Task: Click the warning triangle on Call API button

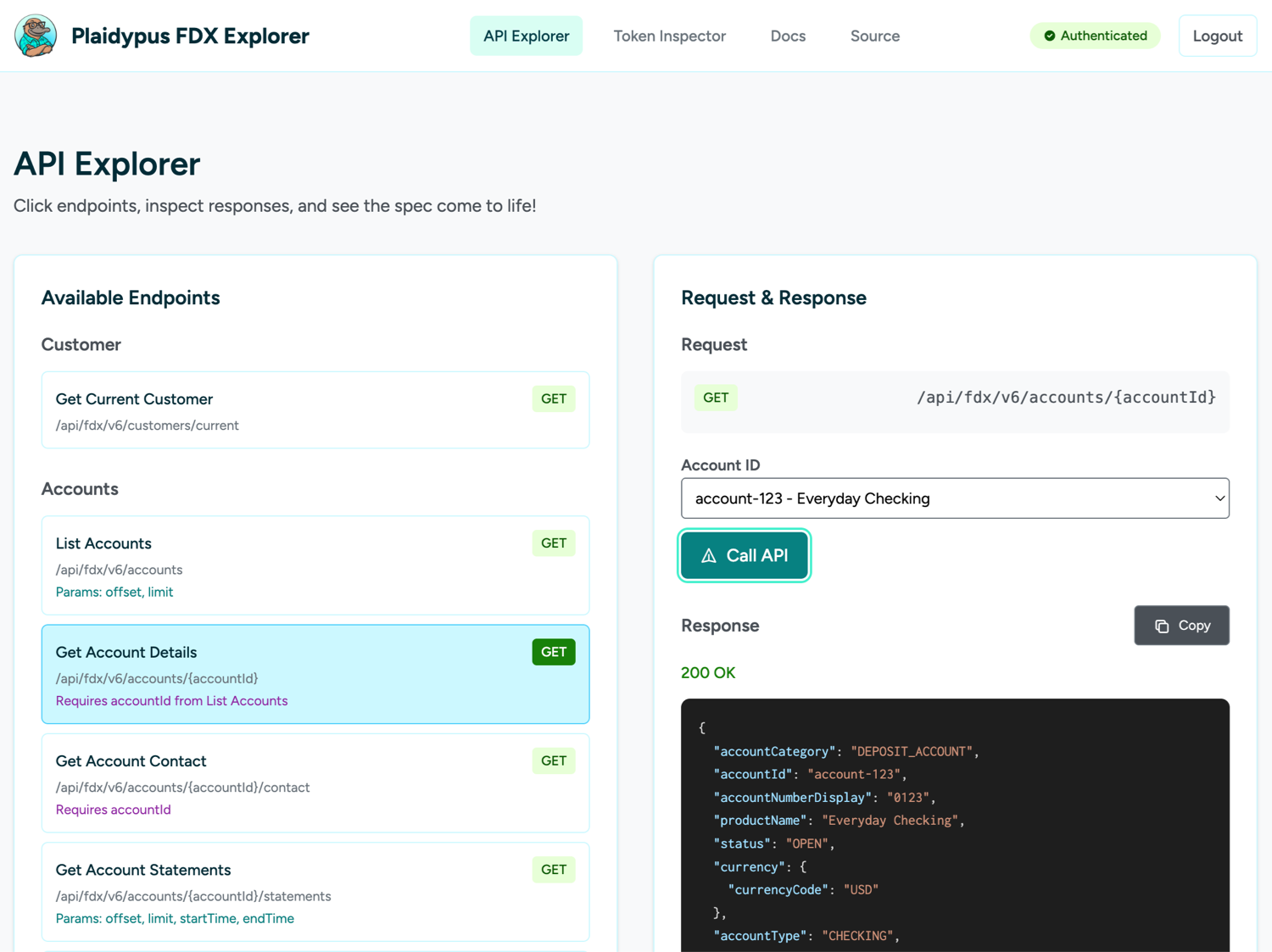Action: pos(709,555)
